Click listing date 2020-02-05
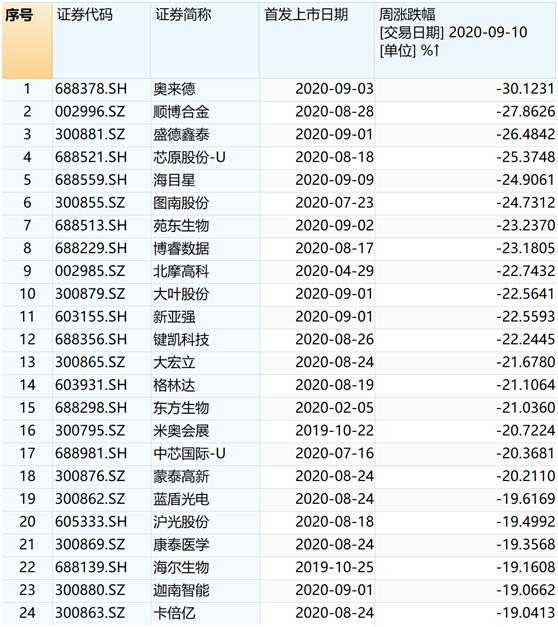558x627 pixels. [334, 408]
